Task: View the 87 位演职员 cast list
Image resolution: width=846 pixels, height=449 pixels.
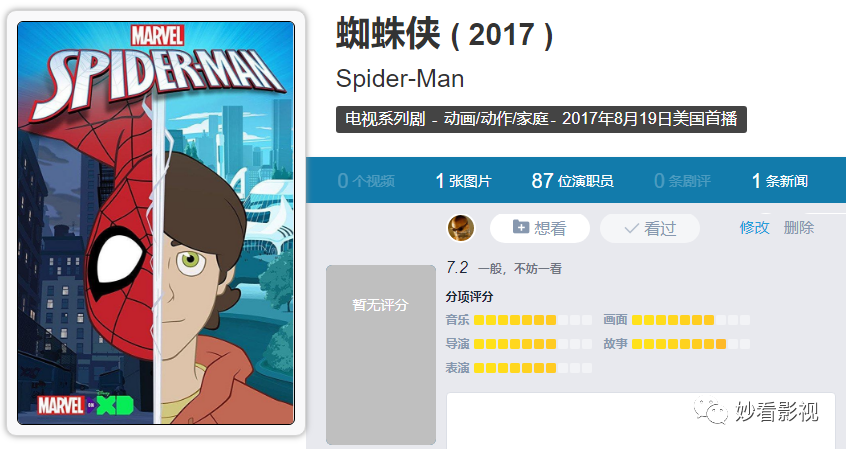Action: [572, 181]
